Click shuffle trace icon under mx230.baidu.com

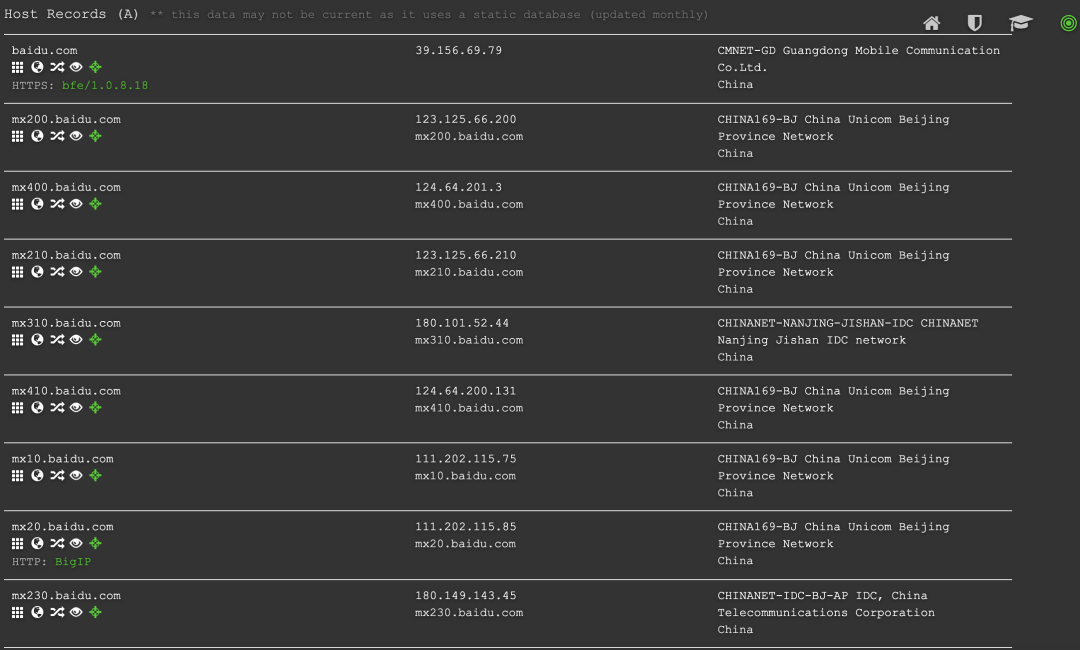(x=56, y=612)
